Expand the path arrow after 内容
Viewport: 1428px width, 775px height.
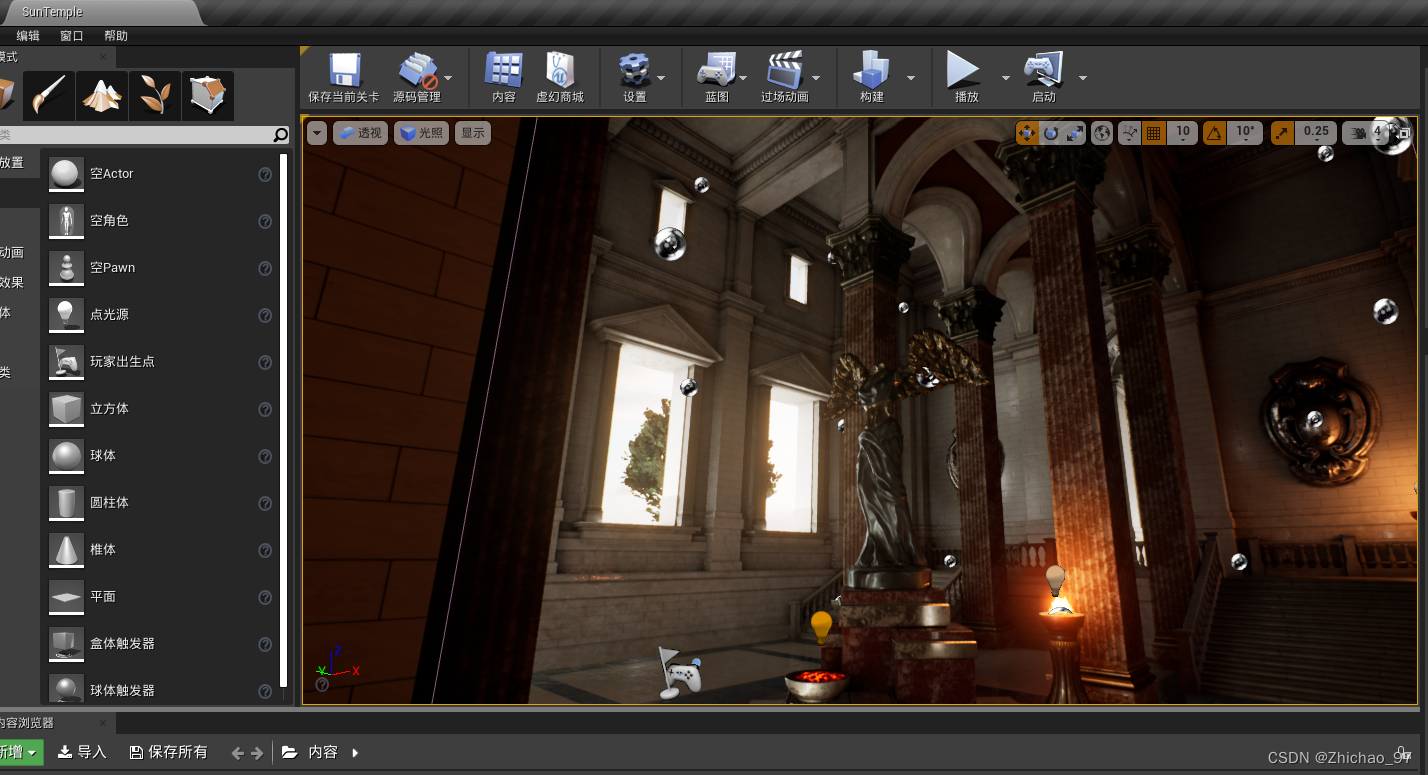[355, 752]
